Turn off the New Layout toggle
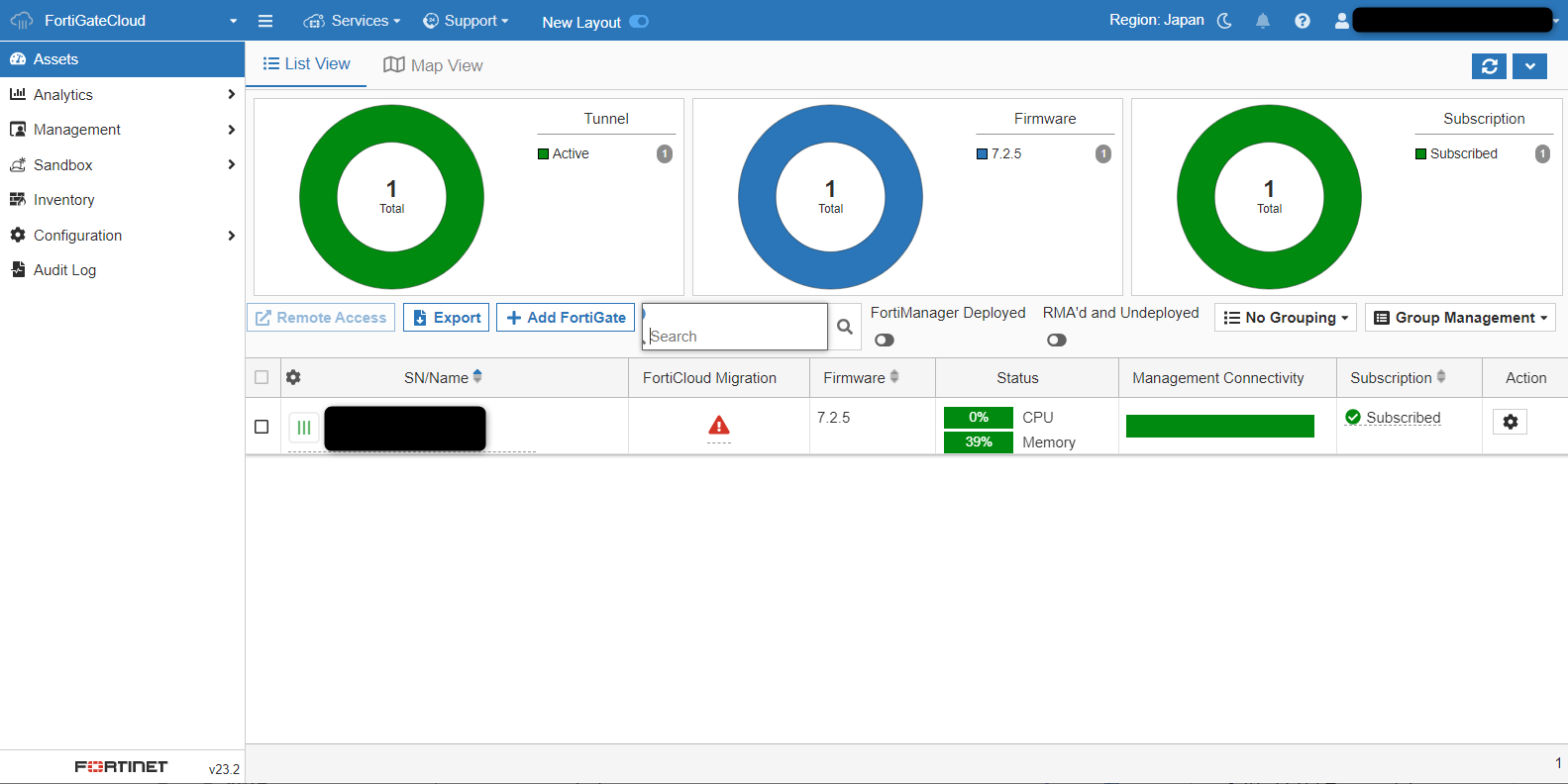This screenshot has height=784, width=1568. click(639, 22)
